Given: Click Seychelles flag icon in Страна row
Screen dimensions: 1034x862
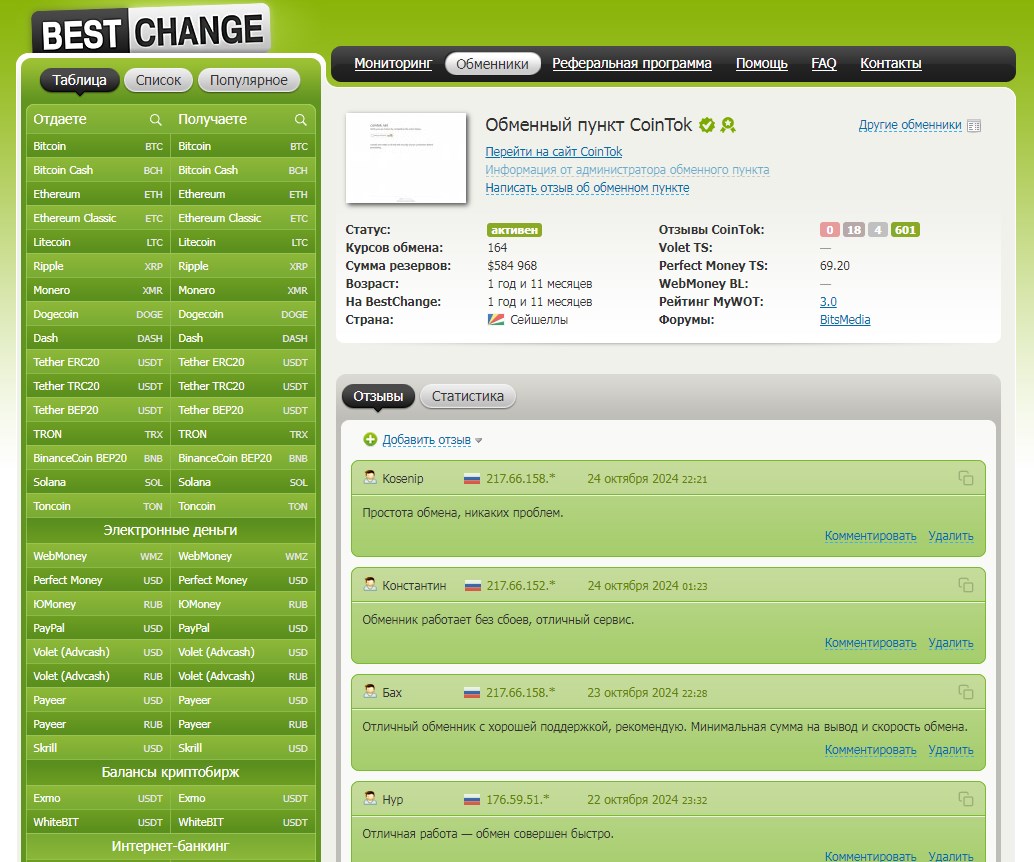Looking at the screenshot, I should 495,320.
